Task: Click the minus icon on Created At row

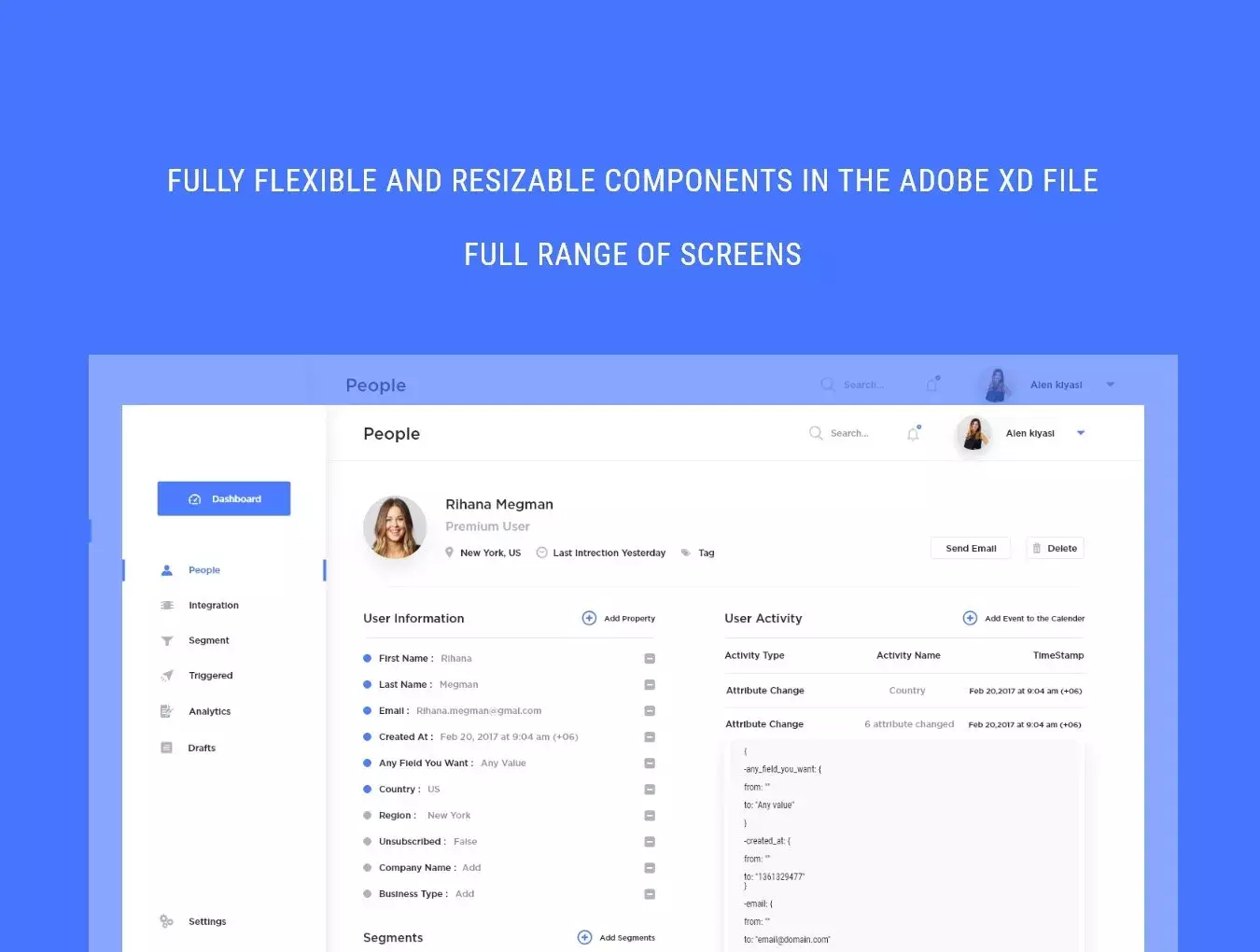Action: [650, 737]
